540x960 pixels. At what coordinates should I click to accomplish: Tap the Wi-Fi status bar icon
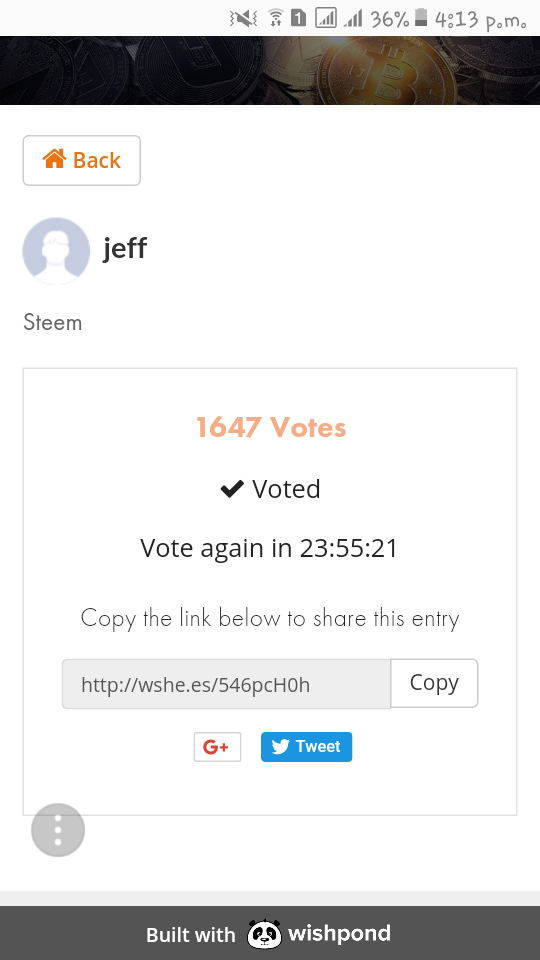click(276, 19)
